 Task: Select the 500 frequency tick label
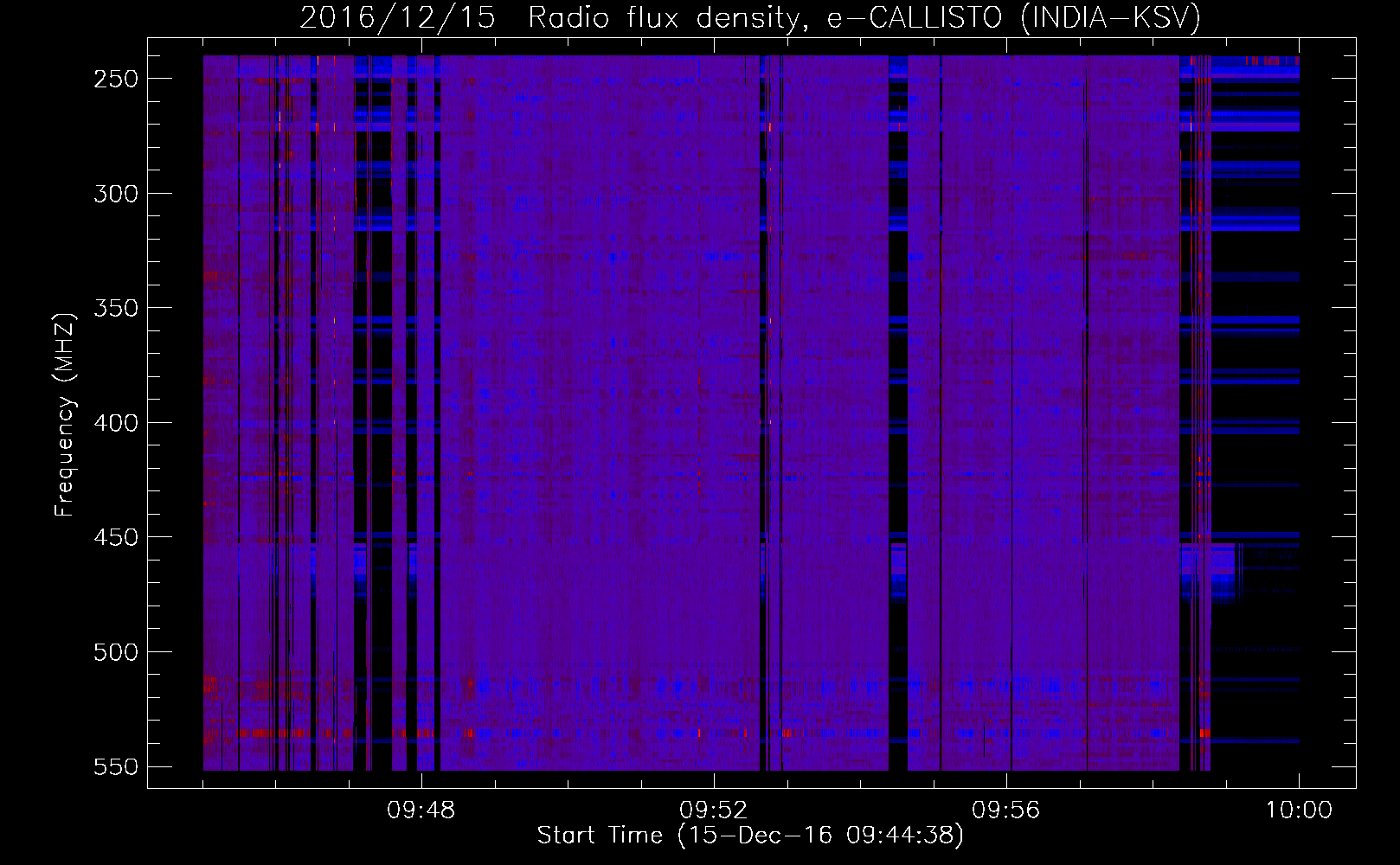[x=116, y=652]
